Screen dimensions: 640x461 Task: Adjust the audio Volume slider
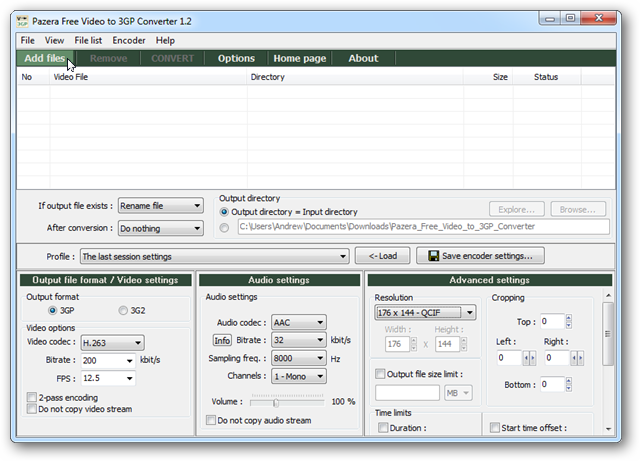tap(276, 402)
